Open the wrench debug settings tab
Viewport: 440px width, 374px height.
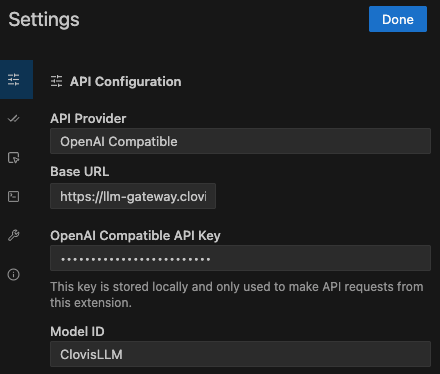tap(14, 235)
